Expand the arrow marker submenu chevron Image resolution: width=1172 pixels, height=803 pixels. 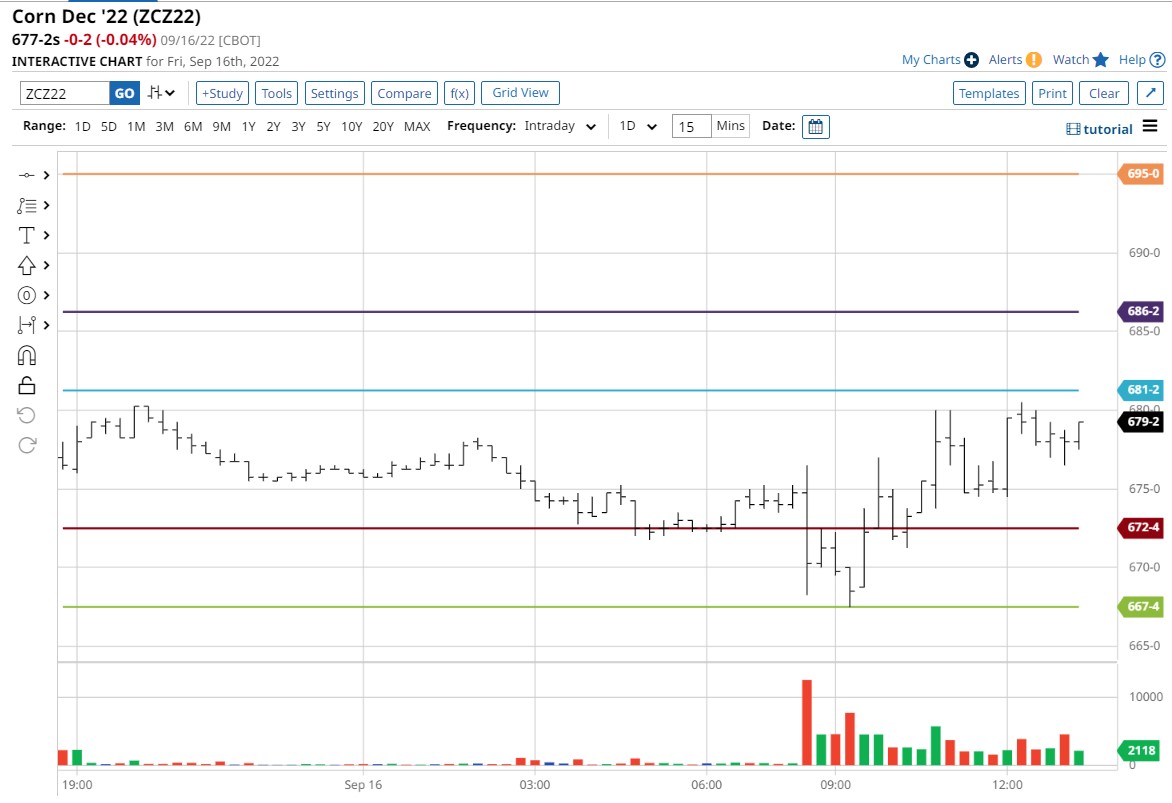pyautogui.click(x=46, y=265)
